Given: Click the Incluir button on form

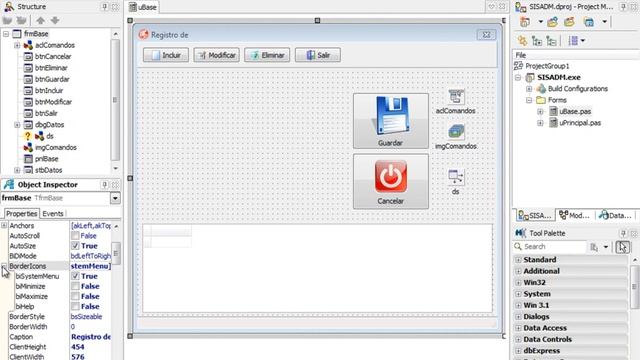Looking at the screenshot, I should click(x=166, y=55).
